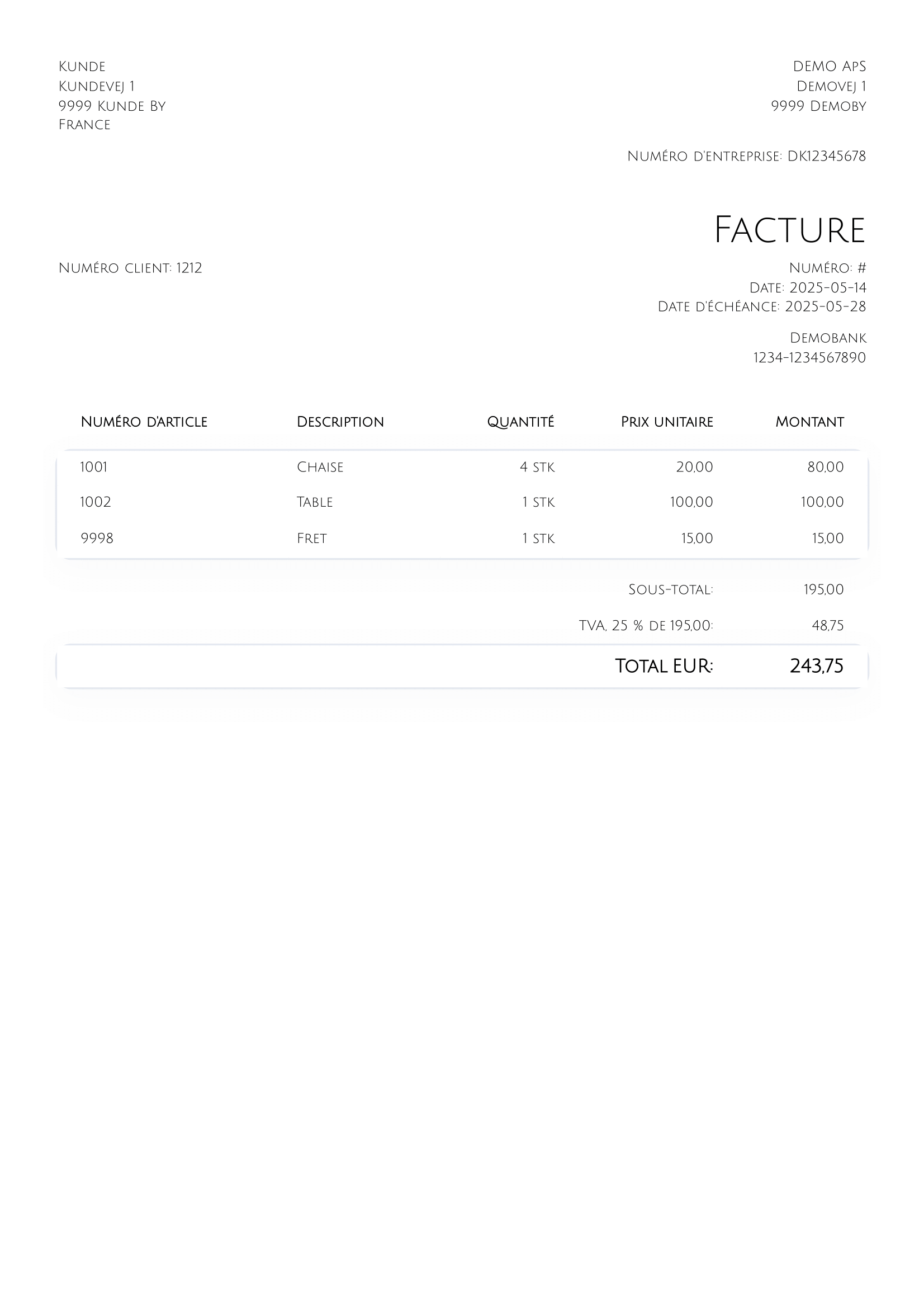Click the company number DK12345678

(x=826, y=156)
